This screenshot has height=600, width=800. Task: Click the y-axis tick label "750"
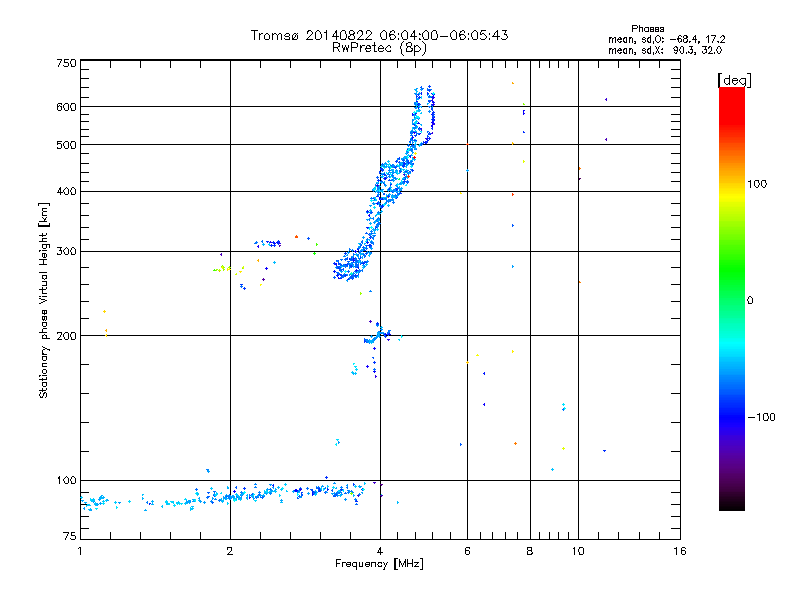66,63
